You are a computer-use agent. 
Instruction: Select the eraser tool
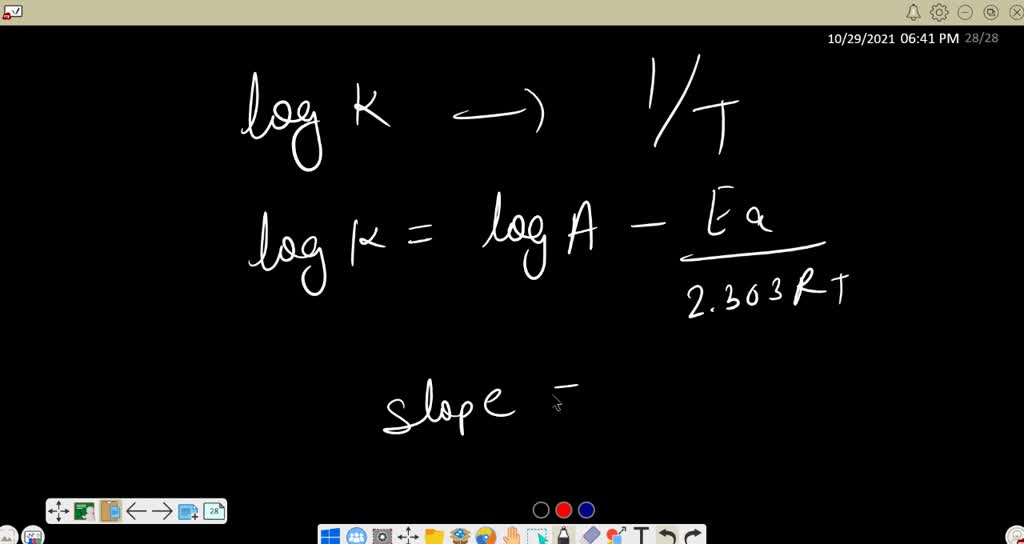click(590, 536)
